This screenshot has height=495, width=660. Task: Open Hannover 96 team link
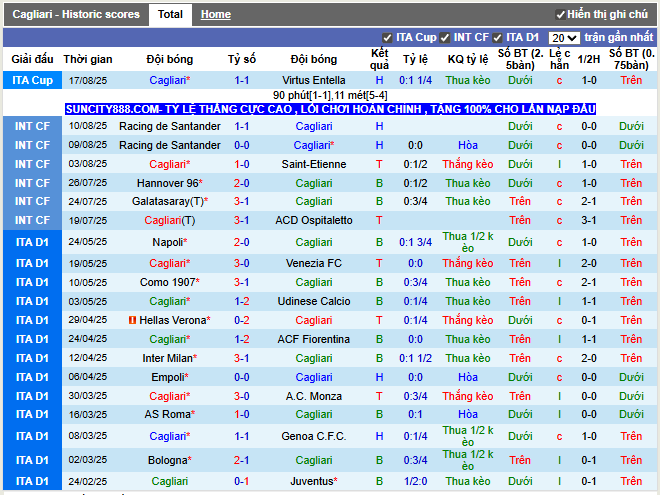[x=170, y=184]
